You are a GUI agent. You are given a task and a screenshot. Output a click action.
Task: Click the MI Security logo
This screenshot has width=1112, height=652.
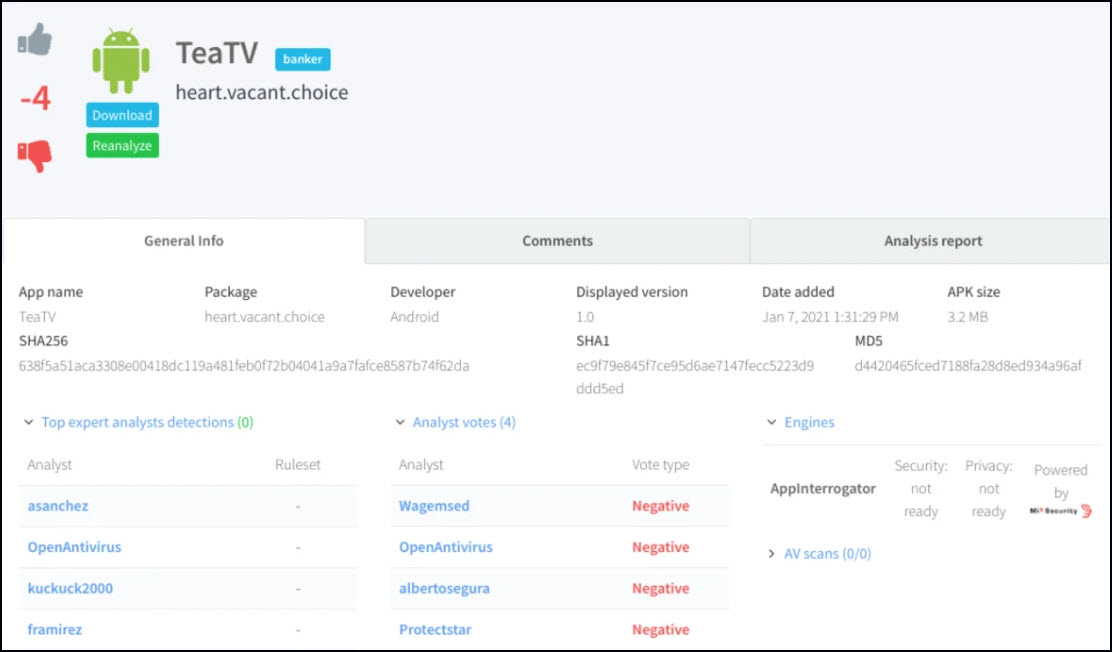(x=1060, y=511)
